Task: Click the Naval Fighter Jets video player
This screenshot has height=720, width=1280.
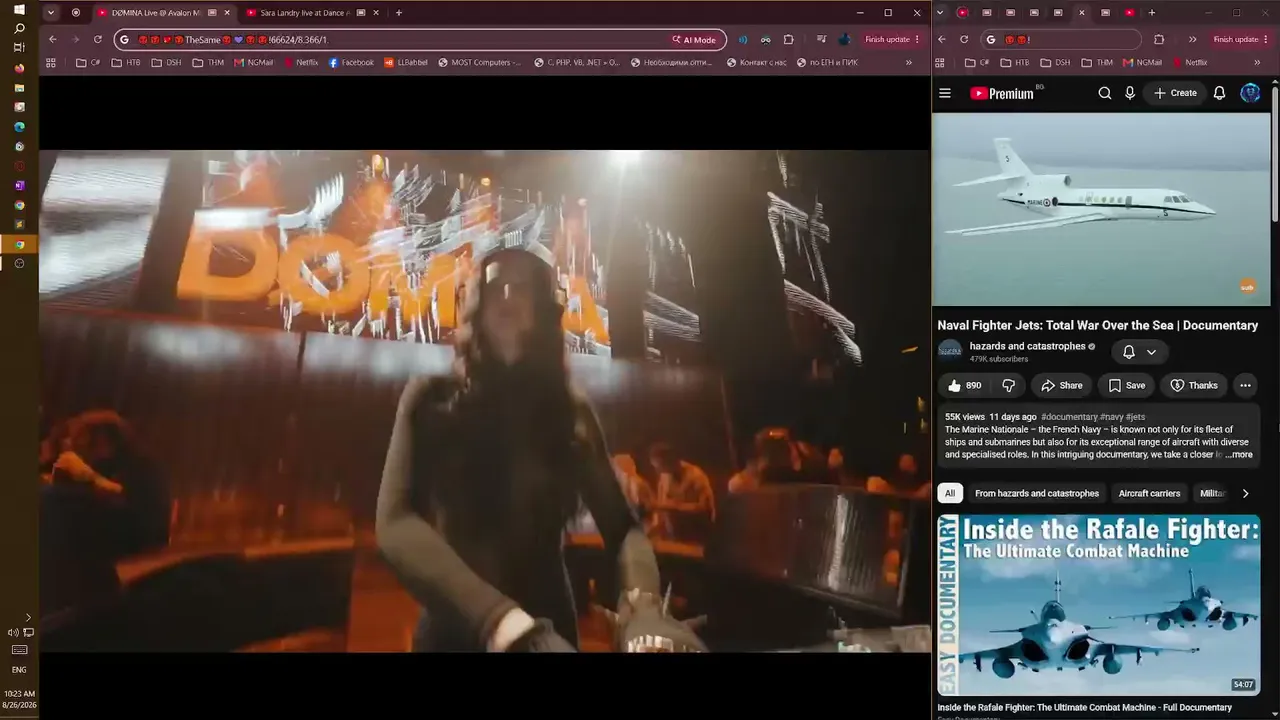Action: pos(1101,209)
